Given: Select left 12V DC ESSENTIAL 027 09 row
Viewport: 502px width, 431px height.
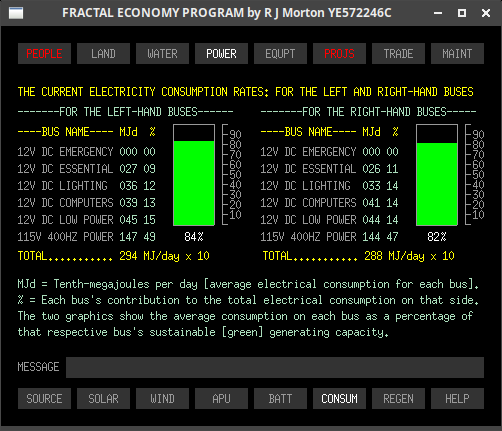Looking at the screenshot, I should 87,169.
